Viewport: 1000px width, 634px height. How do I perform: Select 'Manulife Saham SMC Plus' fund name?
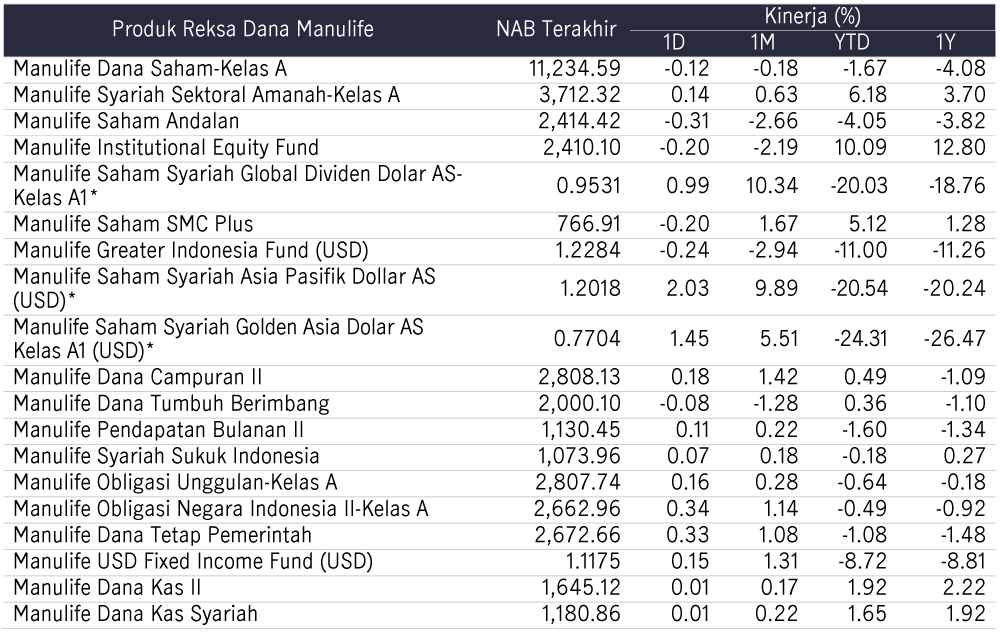[133, 225]
